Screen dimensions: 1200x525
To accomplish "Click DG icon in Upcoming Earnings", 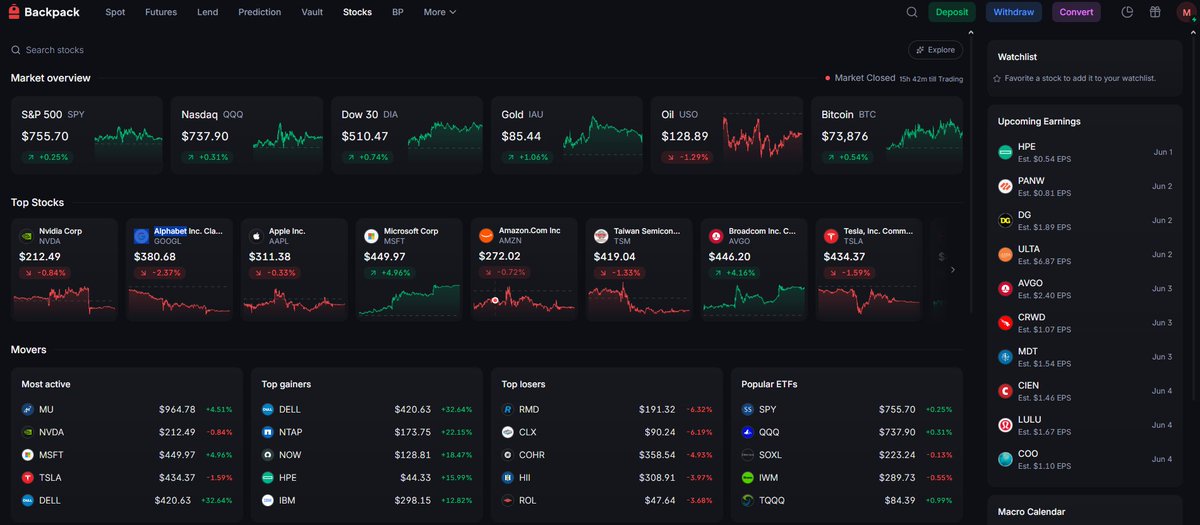I will click(1005, 220).
